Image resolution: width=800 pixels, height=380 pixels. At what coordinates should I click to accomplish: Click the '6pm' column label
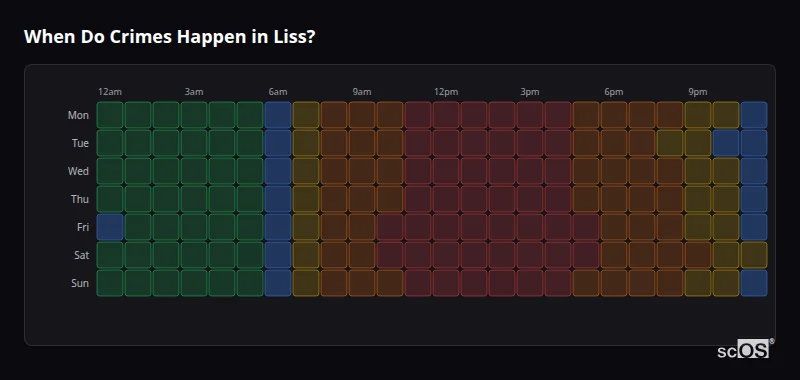click(x=614, y=92)
